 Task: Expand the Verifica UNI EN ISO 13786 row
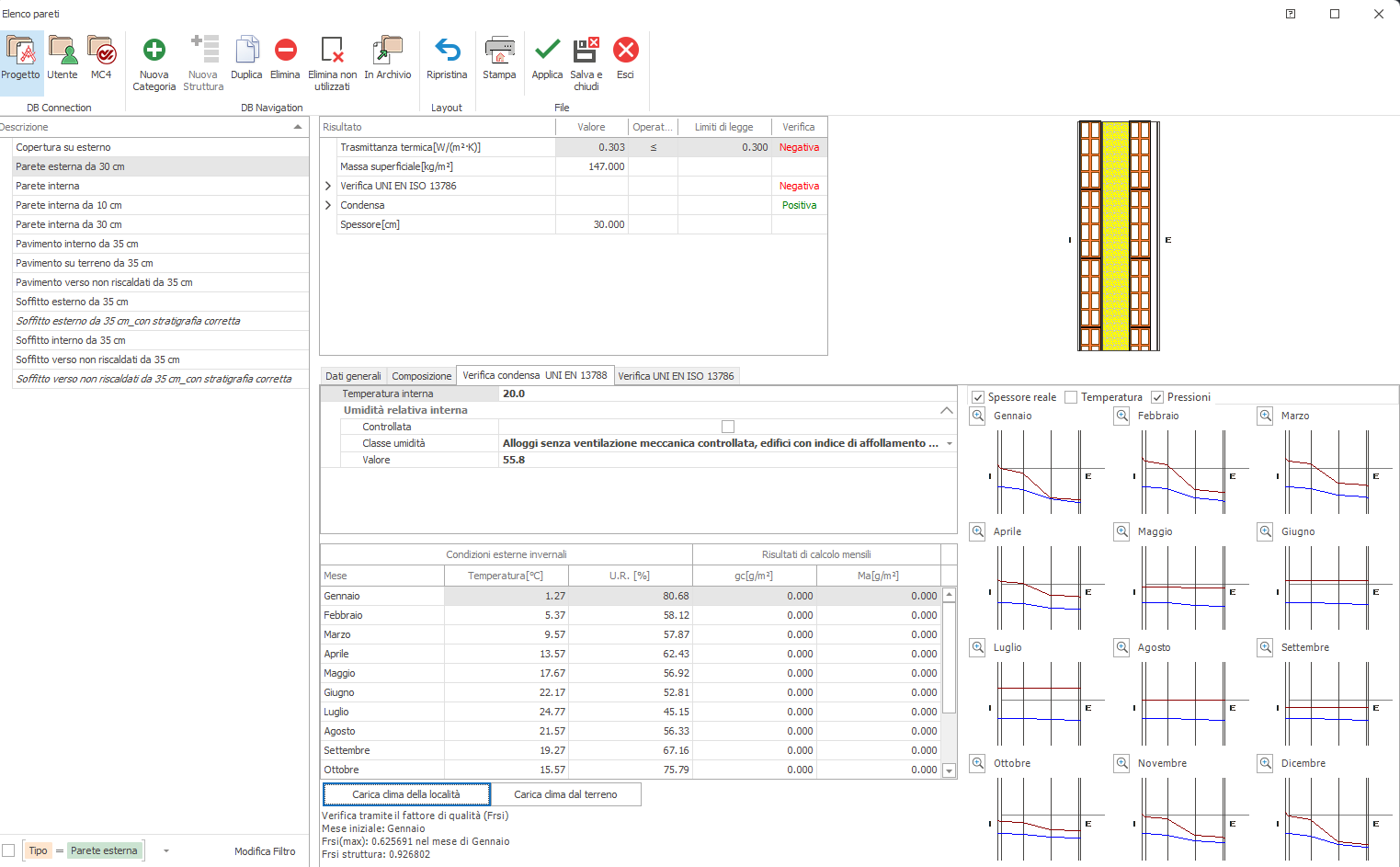pos(328,186)
